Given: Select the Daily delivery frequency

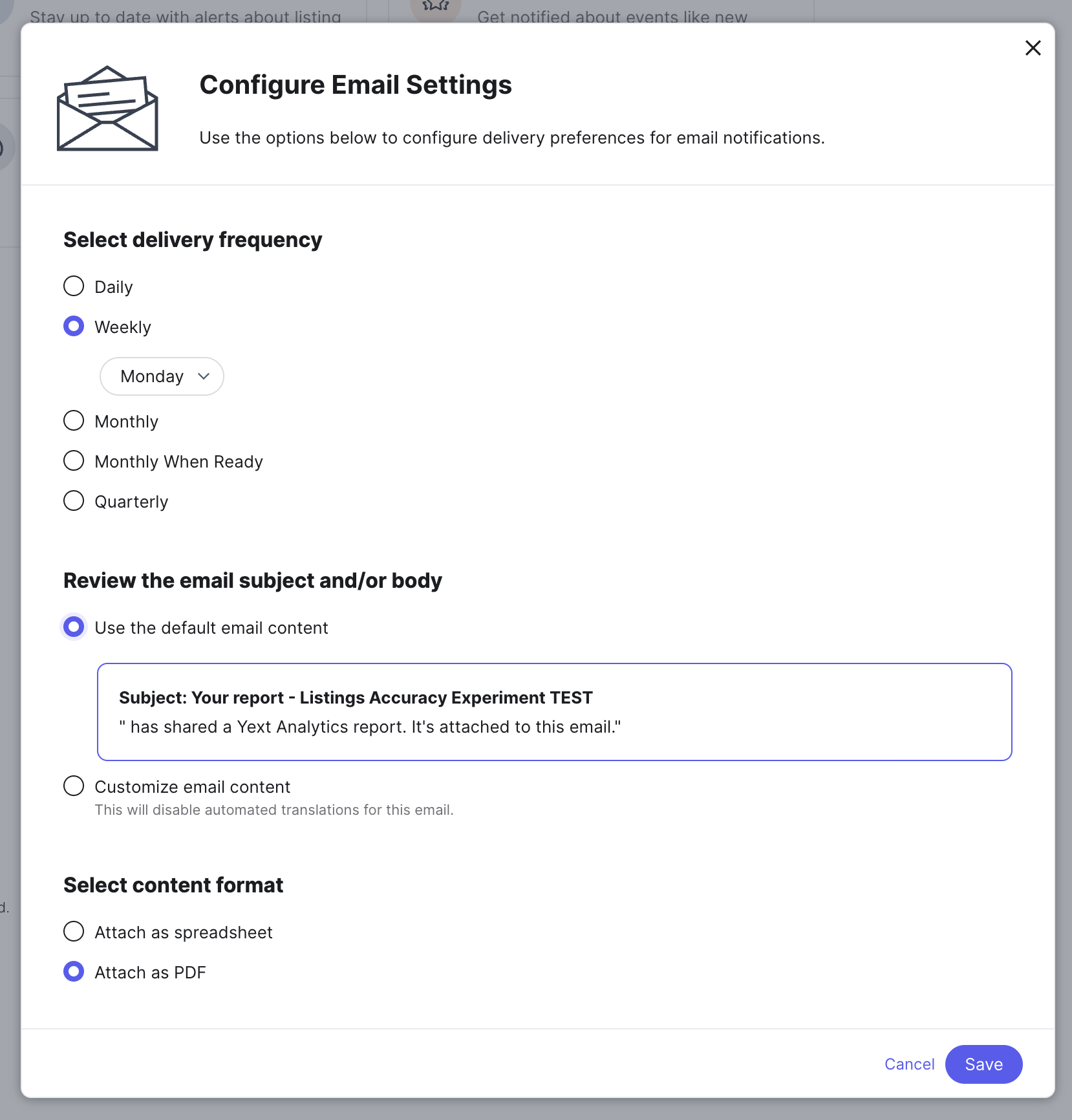Looking at the screenshot, I should [74, 286].
